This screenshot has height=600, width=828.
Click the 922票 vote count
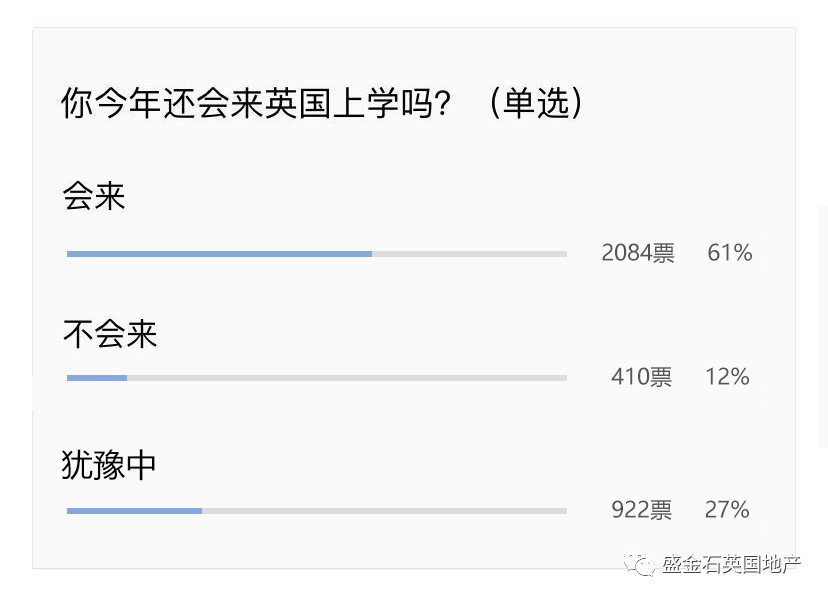tap(641, 510)
